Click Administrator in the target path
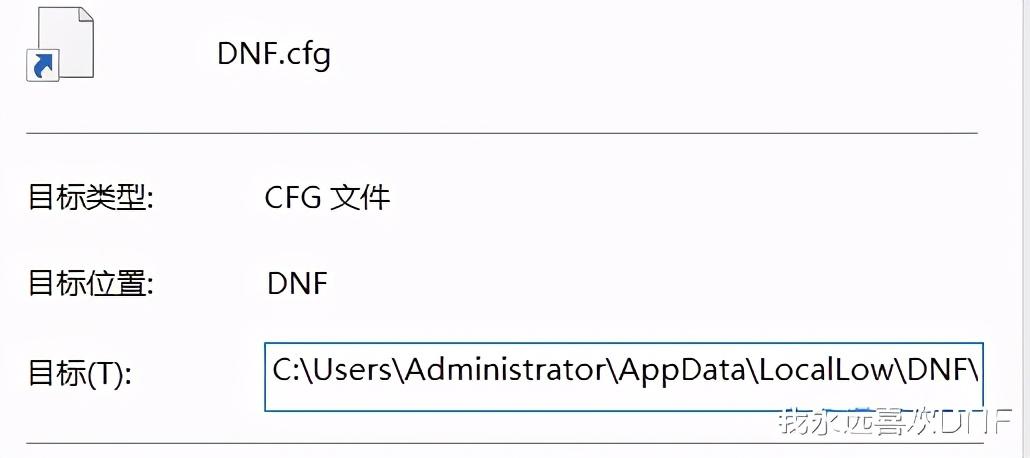This screenshot has width=1030, height=458. point(509,370)
